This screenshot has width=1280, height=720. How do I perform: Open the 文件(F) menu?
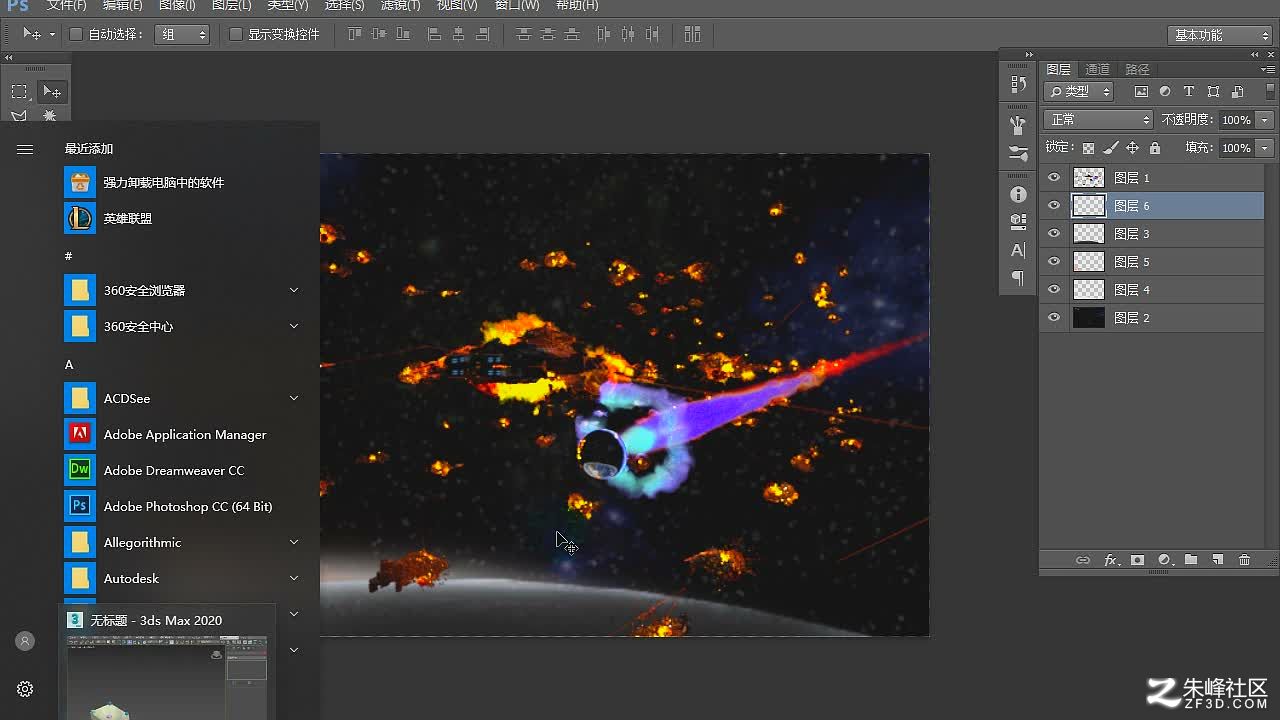(67, 5)
